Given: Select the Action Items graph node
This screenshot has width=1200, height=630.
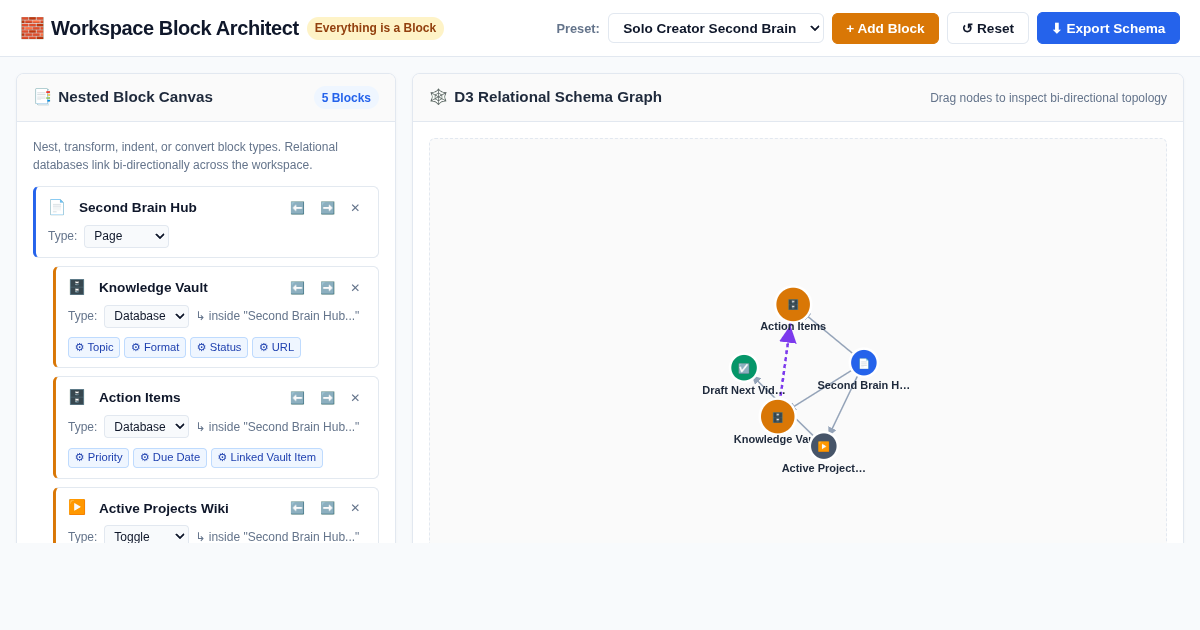Looking at the screenshot, I should [x=793, y=305].
